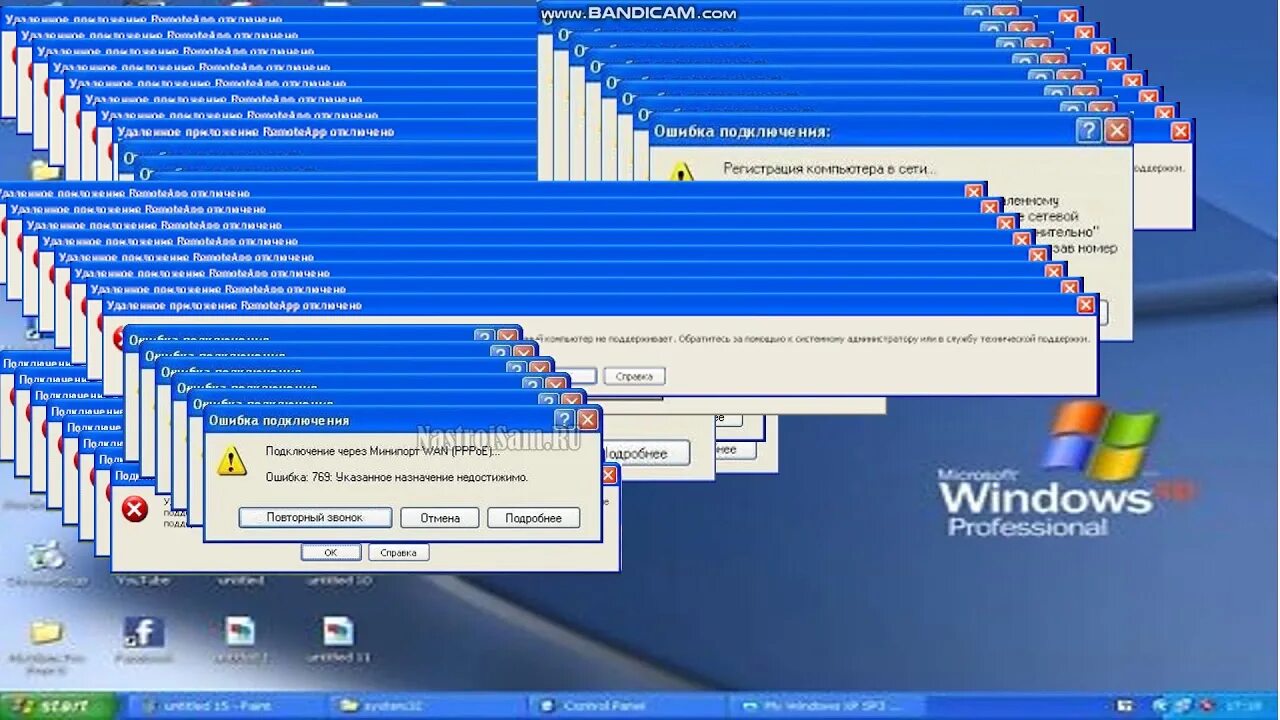Click the Повторный звонок button

[315, 518]
